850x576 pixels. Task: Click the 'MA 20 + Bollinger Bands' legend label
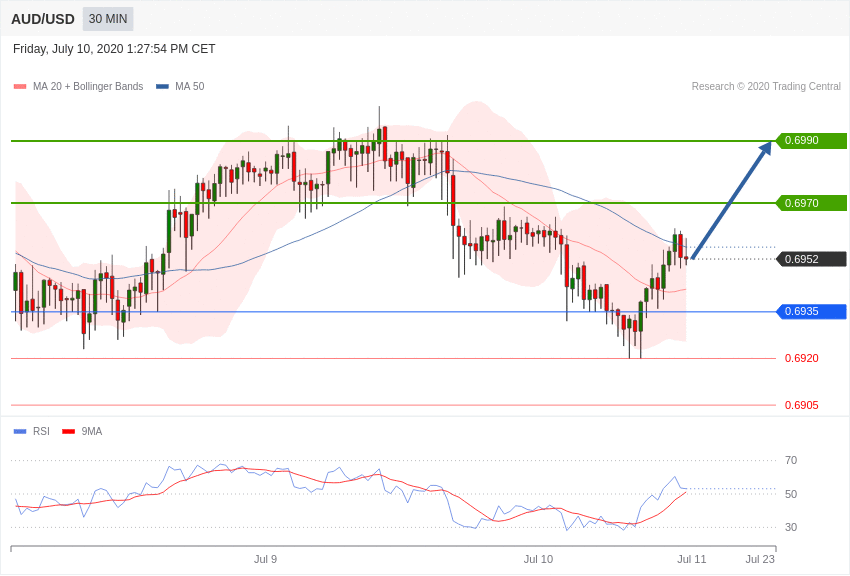point(88,86)
